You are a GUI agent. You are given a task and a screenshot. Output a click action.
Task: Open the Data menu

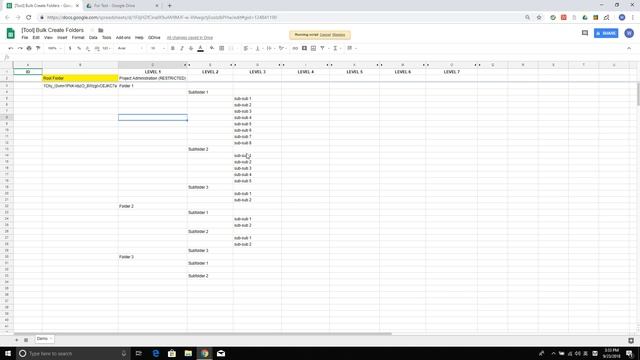[93, 38]
